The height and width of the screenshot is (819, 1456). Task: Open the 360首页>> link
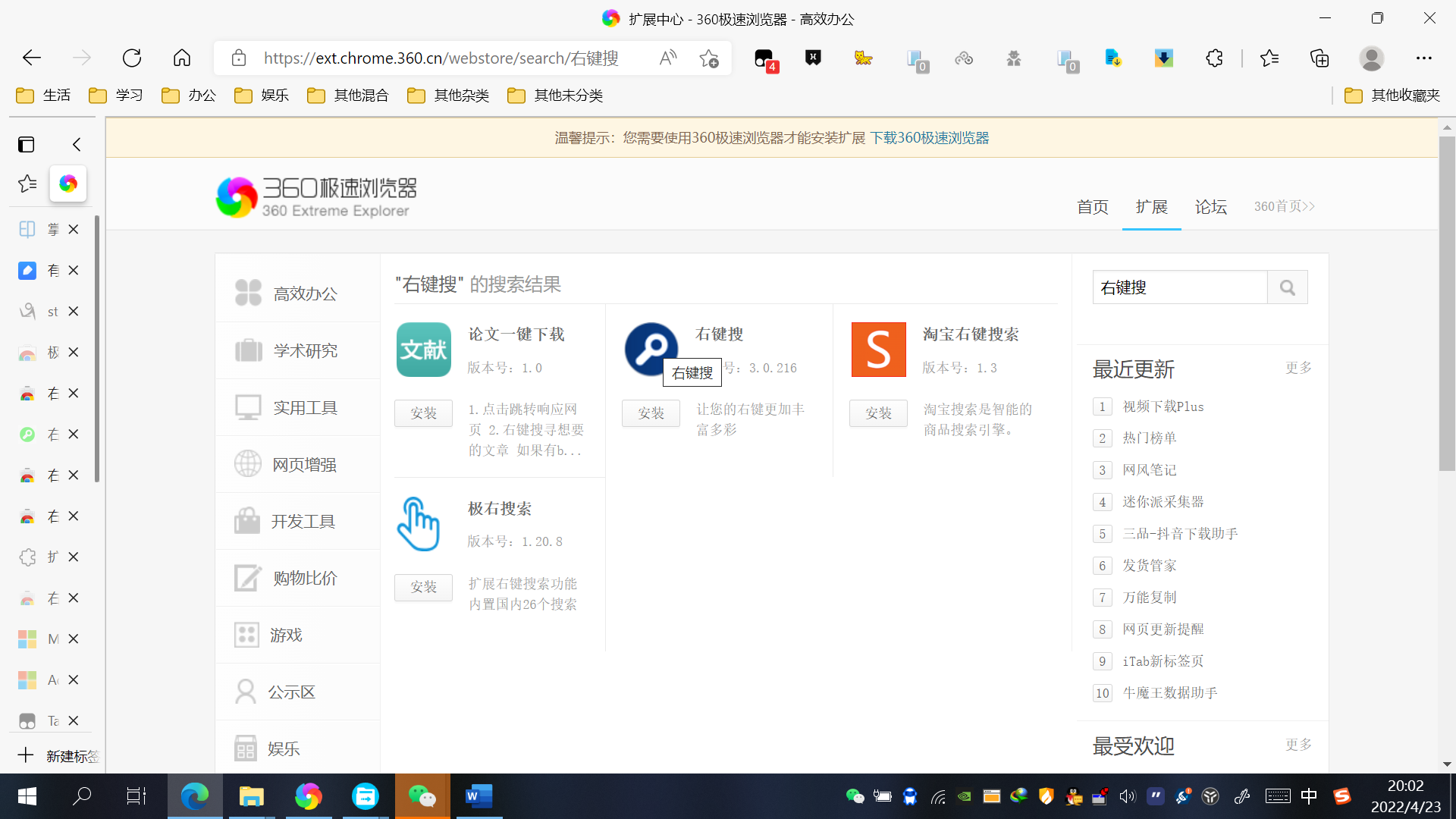1285,207
